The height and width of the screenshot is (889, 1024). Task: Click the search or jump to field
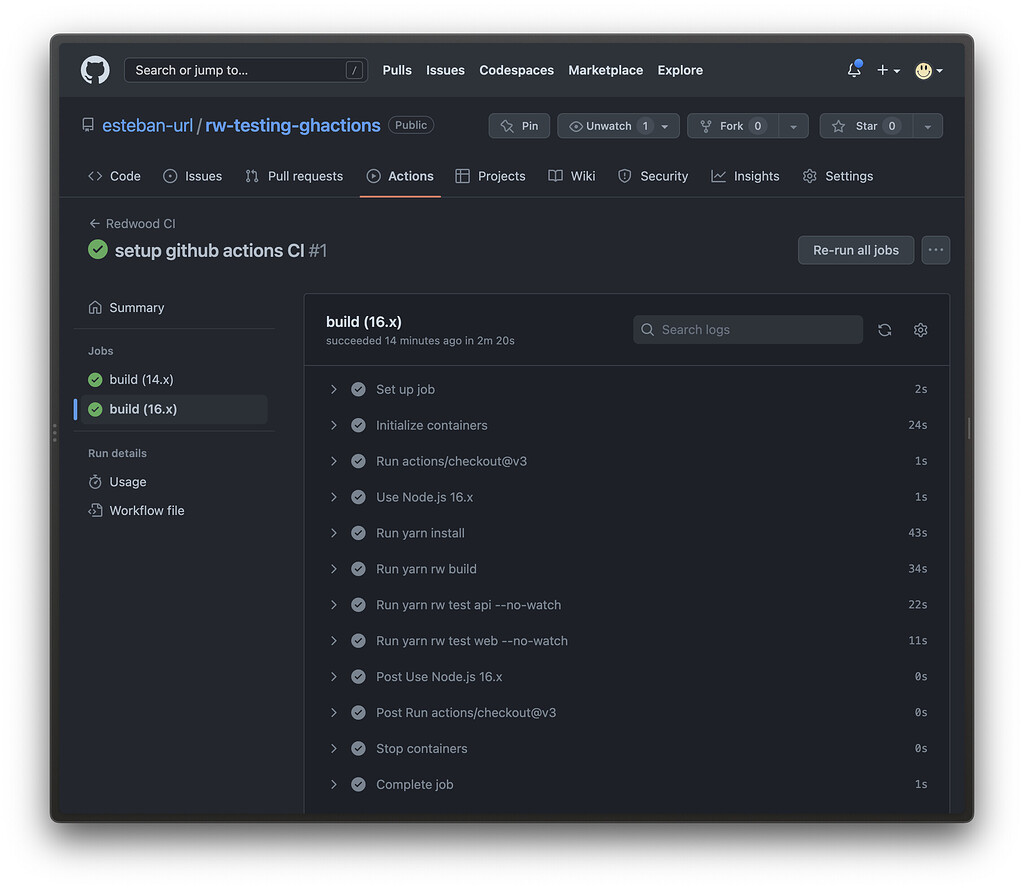pyautogui.click(x=246, y=70)
